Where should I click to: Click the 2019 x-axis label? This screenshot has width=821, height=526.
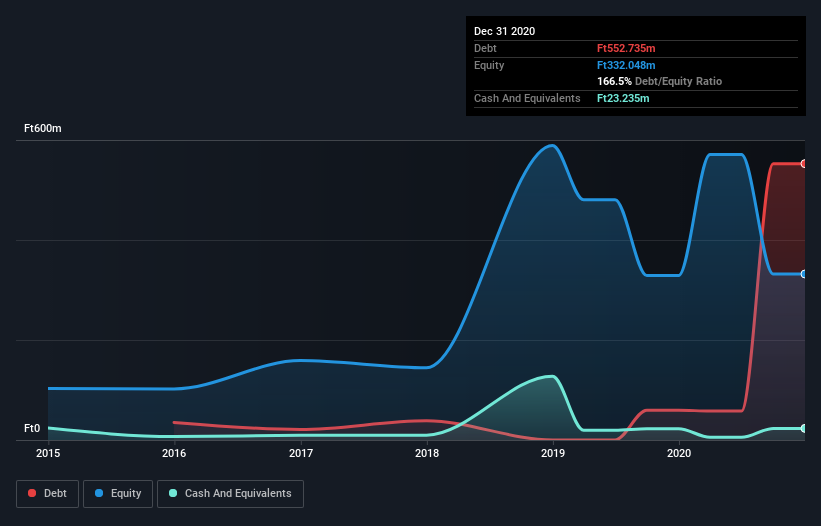coord(553,453)
